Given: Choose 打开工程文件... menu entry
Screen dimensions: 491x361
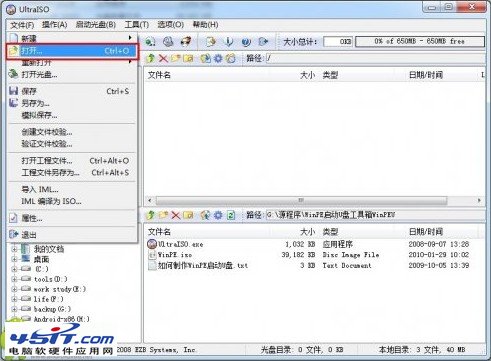Looking at the screenshot, I should [72, 161].
